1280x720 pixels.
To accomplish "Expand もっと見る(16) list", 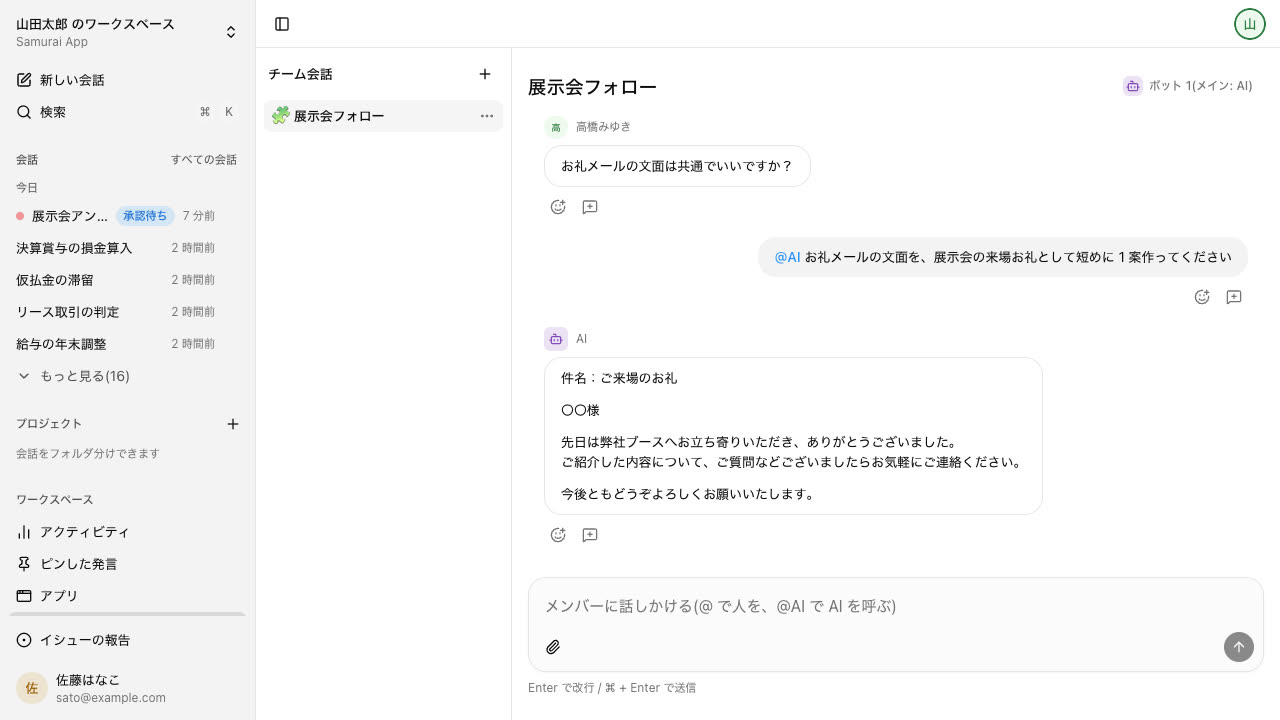I will tap(74, 376).
